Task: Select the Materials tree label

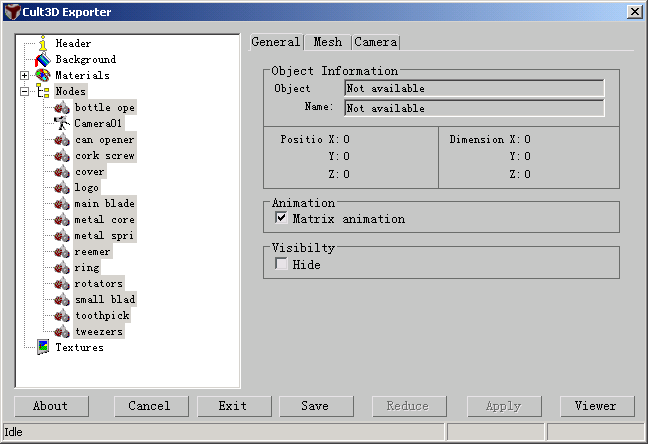Action: (x=82, y=75)
